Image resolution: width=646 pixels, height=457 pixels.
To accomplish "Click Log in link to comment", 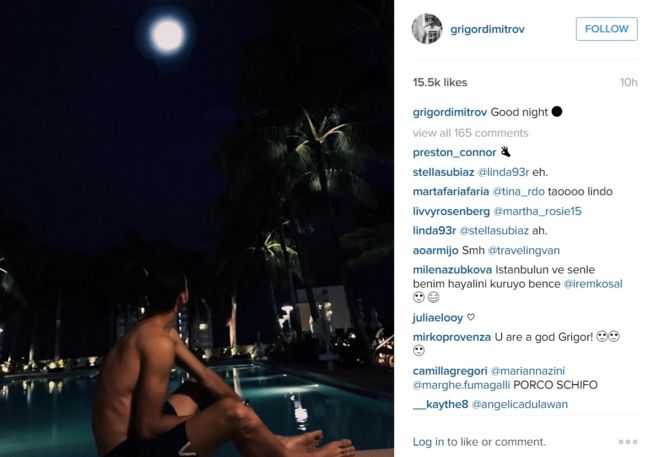I will coord(428,442).
